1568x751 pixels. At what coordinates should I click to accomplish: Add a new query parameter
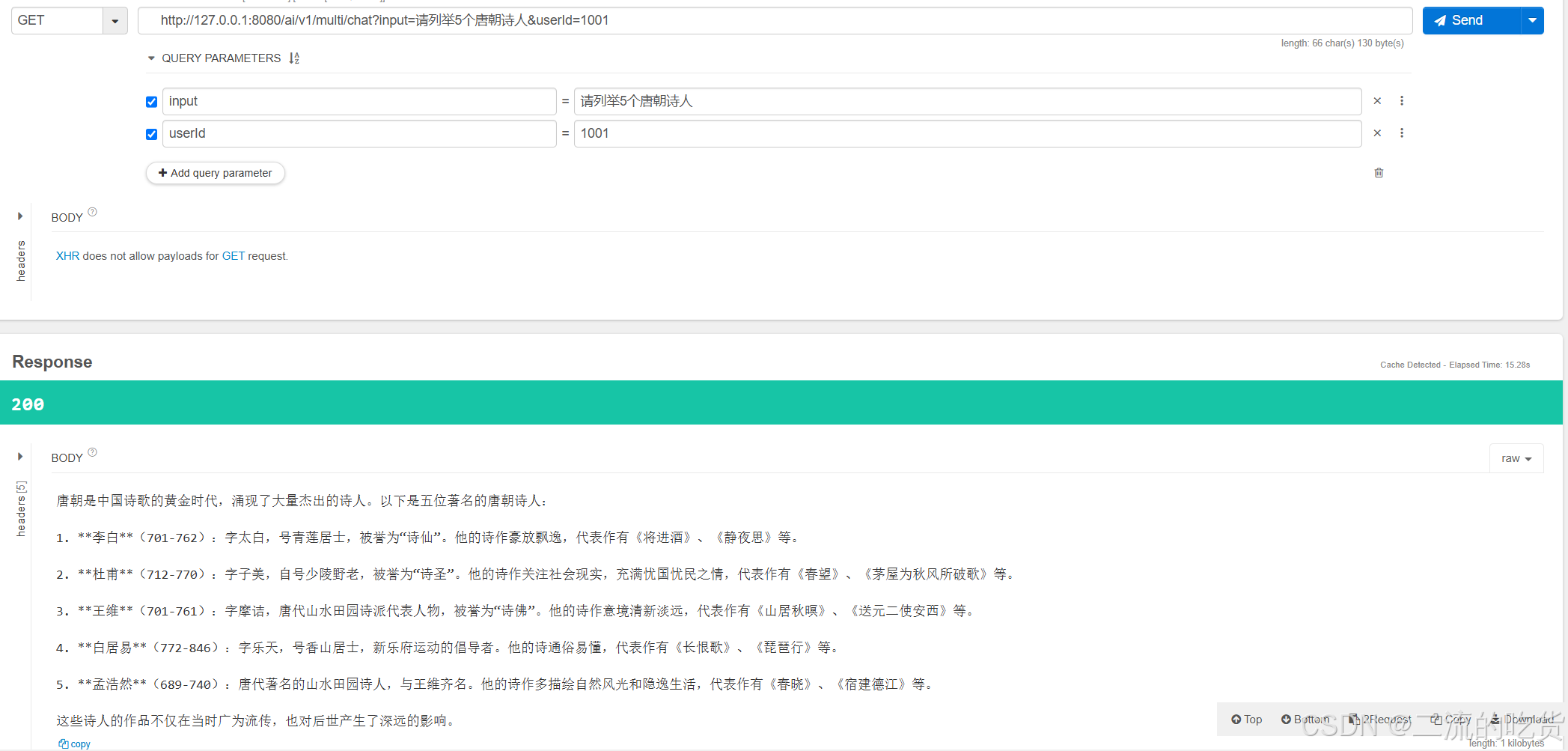coord(216,173)
